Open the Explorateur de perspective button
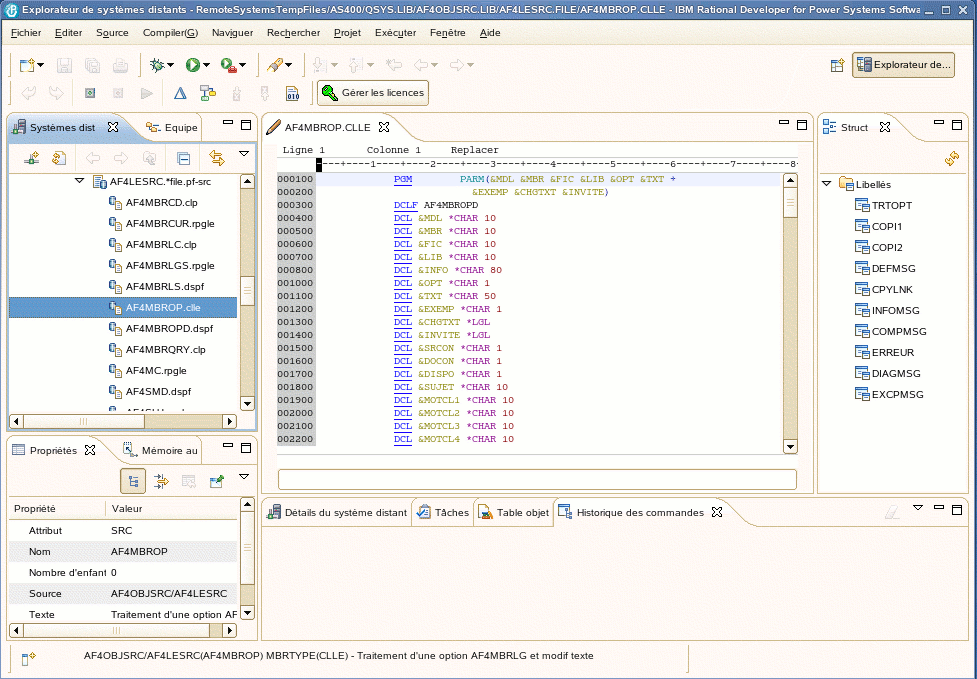977x679 pixels. 905,64
